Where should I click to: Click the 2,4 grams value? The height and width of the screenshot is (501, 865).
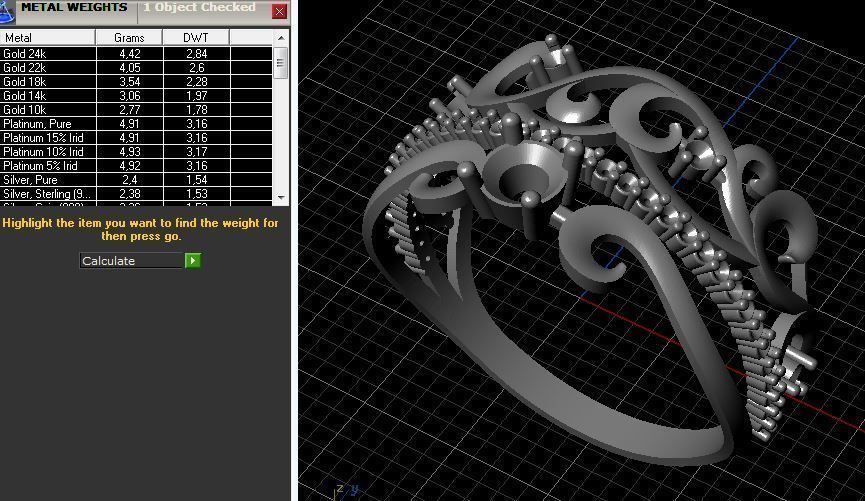coord(130,180)
